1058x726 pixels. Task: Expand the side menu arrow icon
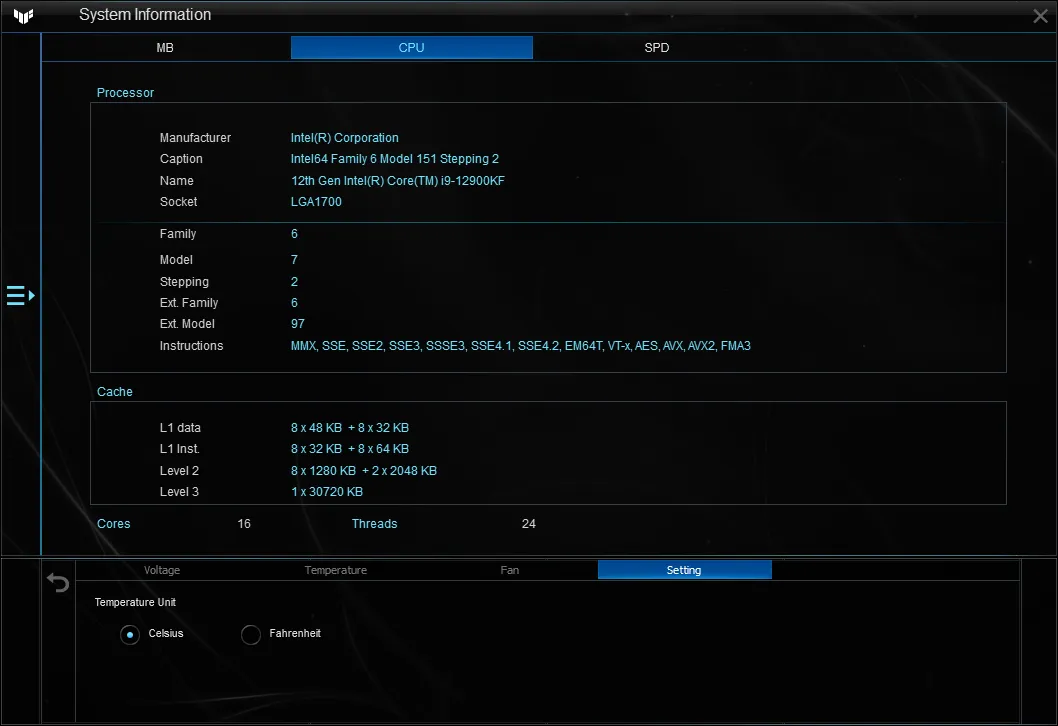[20, 296]
